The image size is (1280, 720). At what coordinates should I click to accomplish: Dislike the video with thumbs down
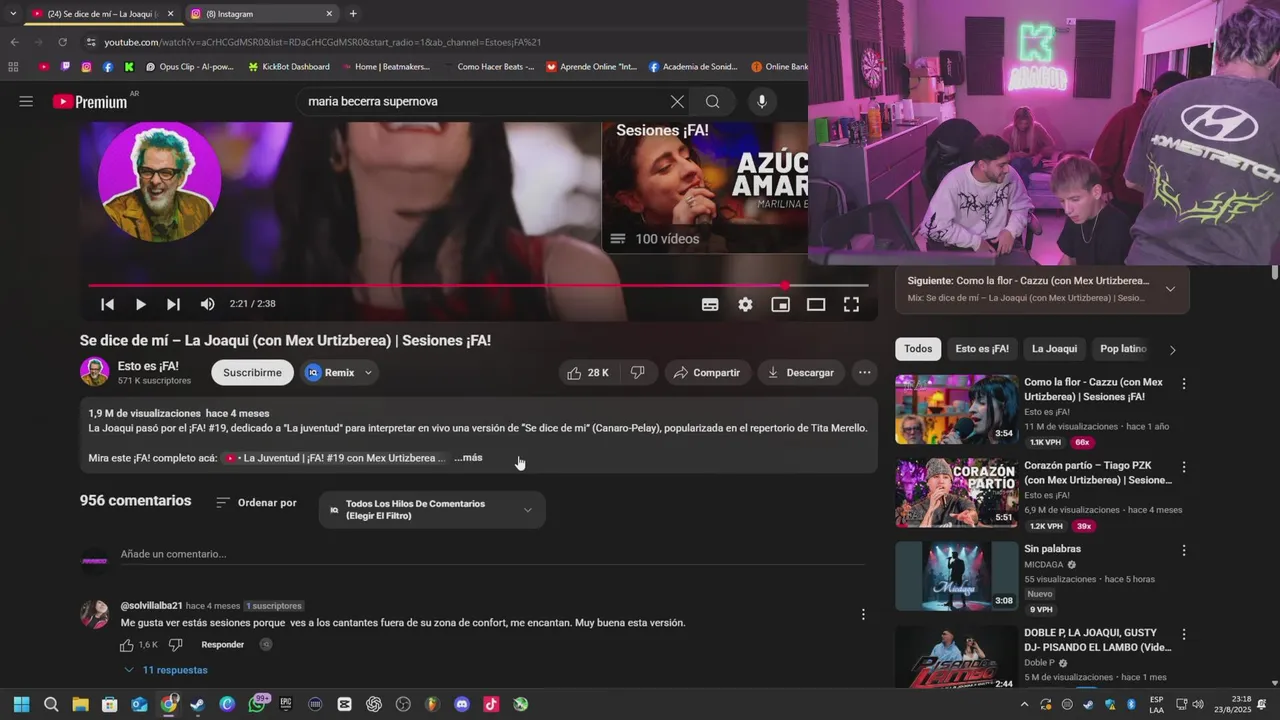[637, 373]
